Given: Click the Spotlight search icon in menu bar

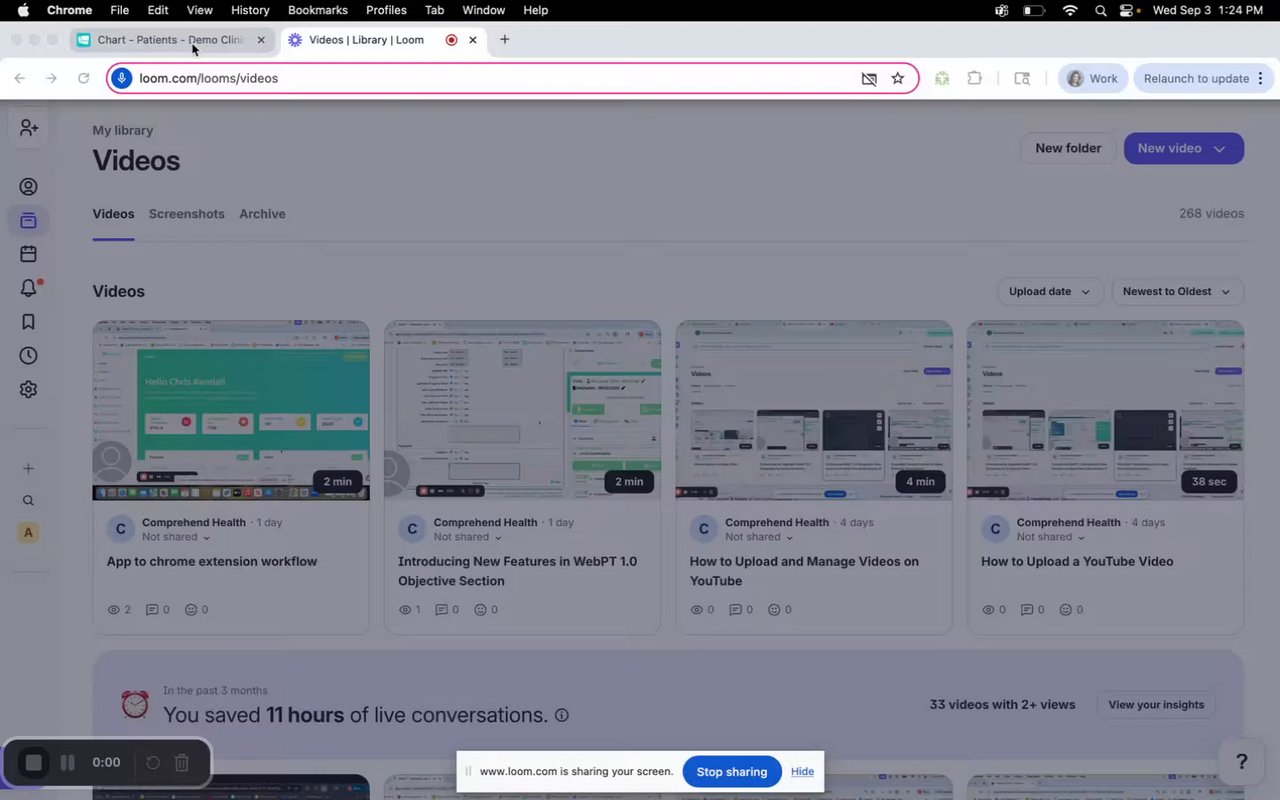Looking at the screenshot, I should coord(1101,10).
